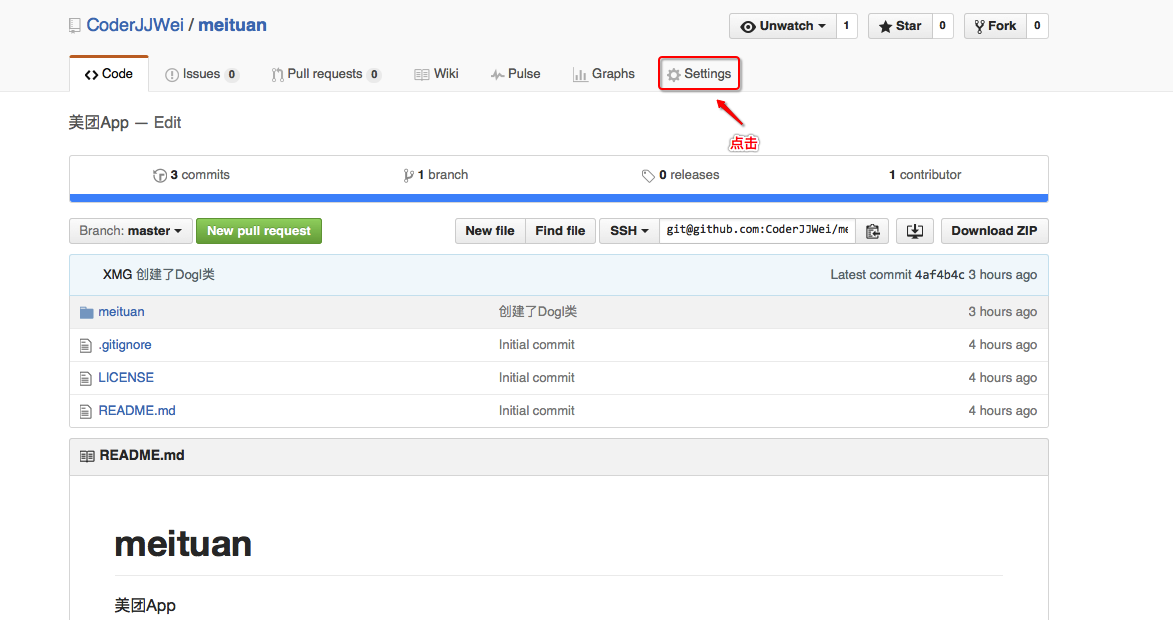The image size is (1173, 620).
Task: Open the Branch: master dropdown
Action: pyautogui.click(x=131, y=231)
